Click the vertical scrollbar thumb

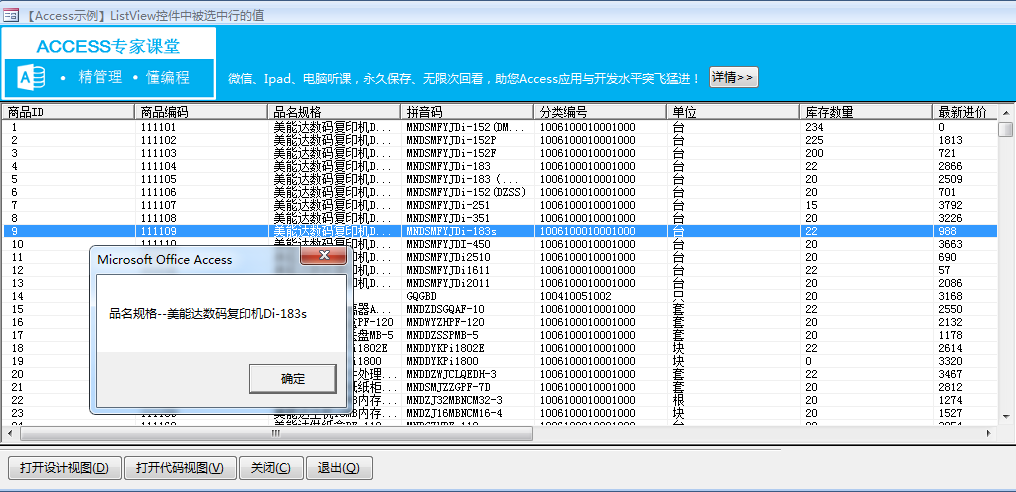[x=1006, y=130]
